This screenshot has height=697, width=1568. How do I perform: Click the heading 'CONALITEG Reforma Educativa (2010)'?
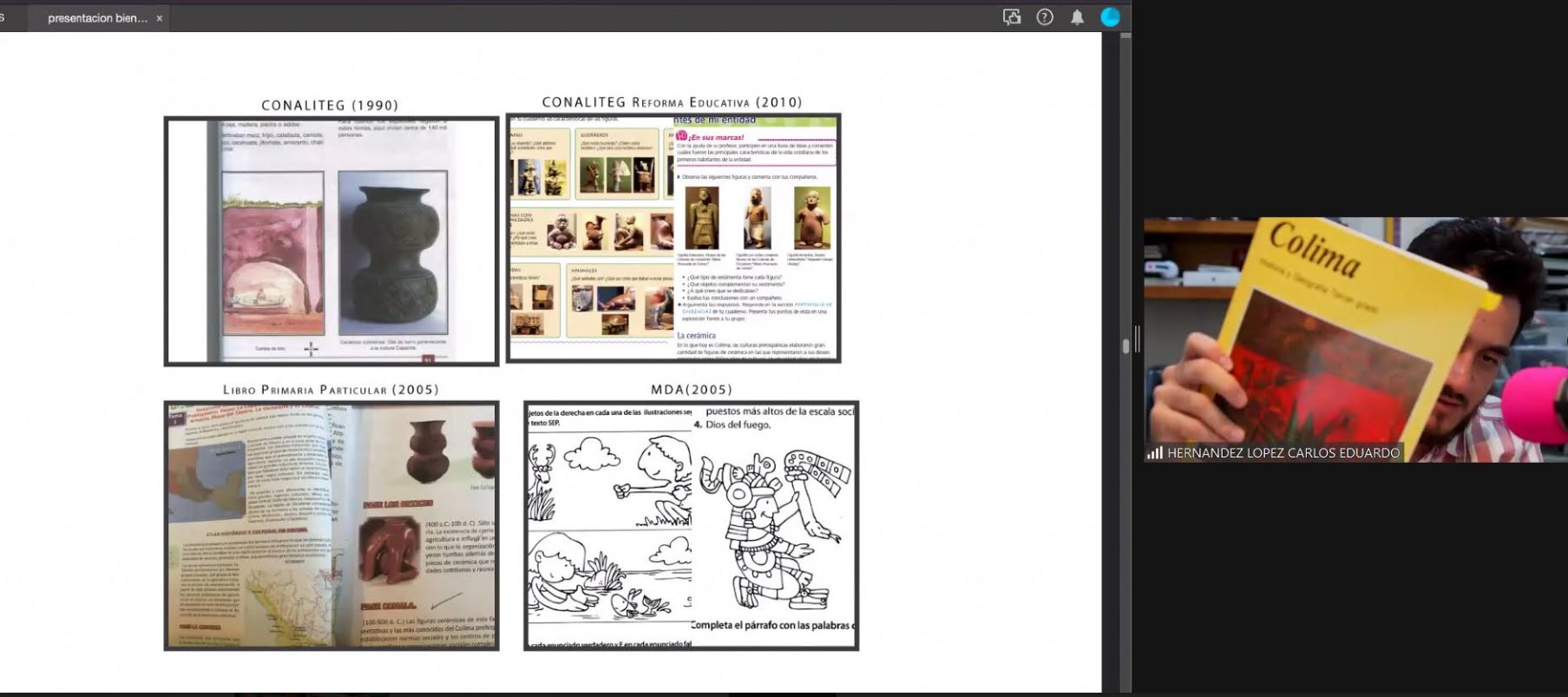tap(672, 102)
